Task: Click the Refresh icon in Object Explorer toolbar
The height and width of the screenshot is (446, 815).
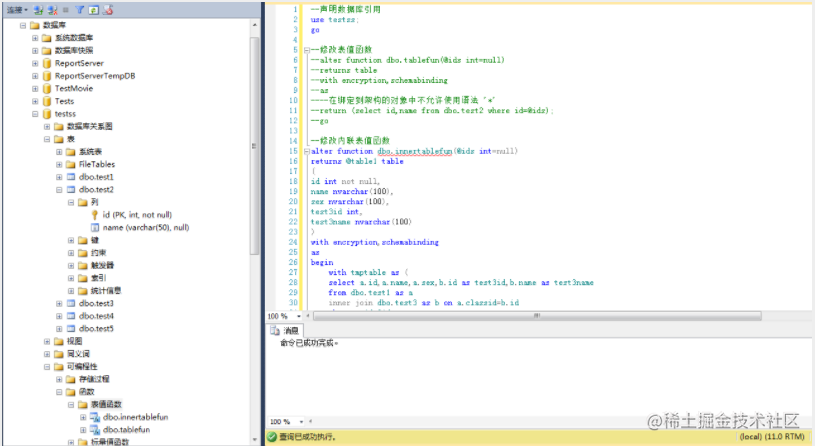Action: tap(94, 10)
